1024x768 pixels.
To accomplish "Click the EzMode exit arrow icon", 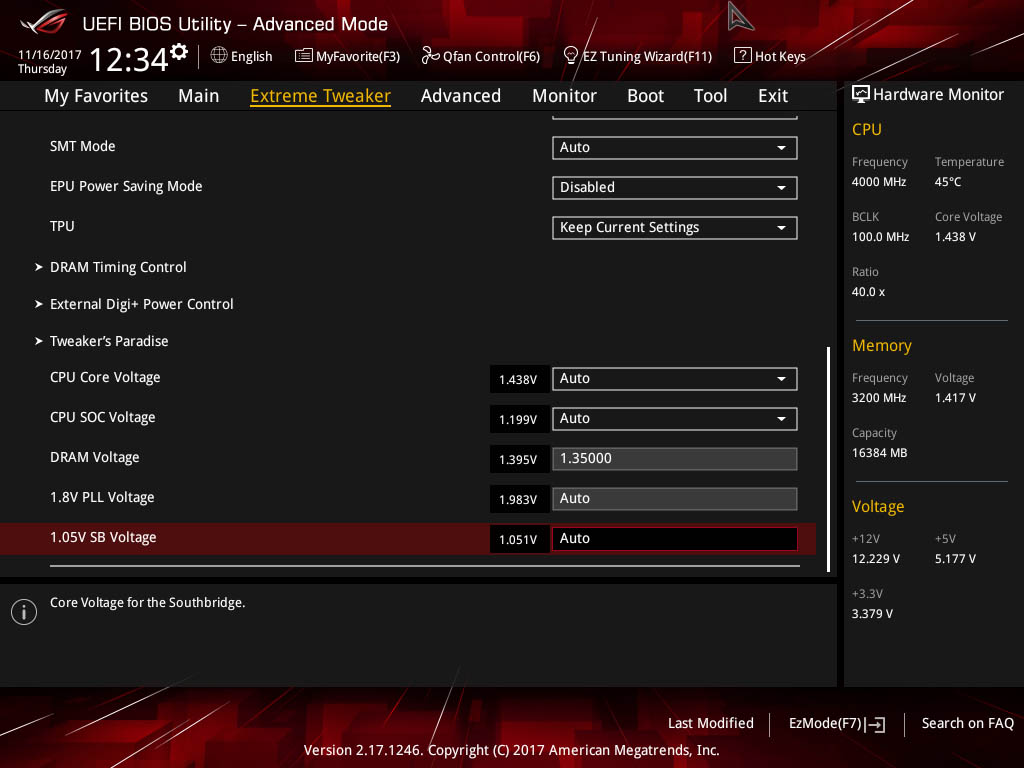I will [875, 724].
